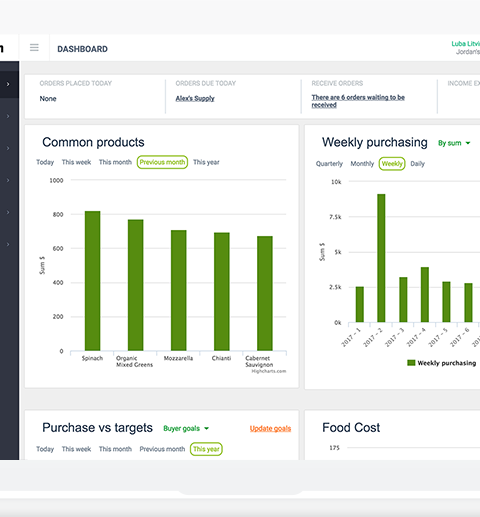Select the Weekly period filter
Viewport: 480px width, 517px height.
(392, 164)
